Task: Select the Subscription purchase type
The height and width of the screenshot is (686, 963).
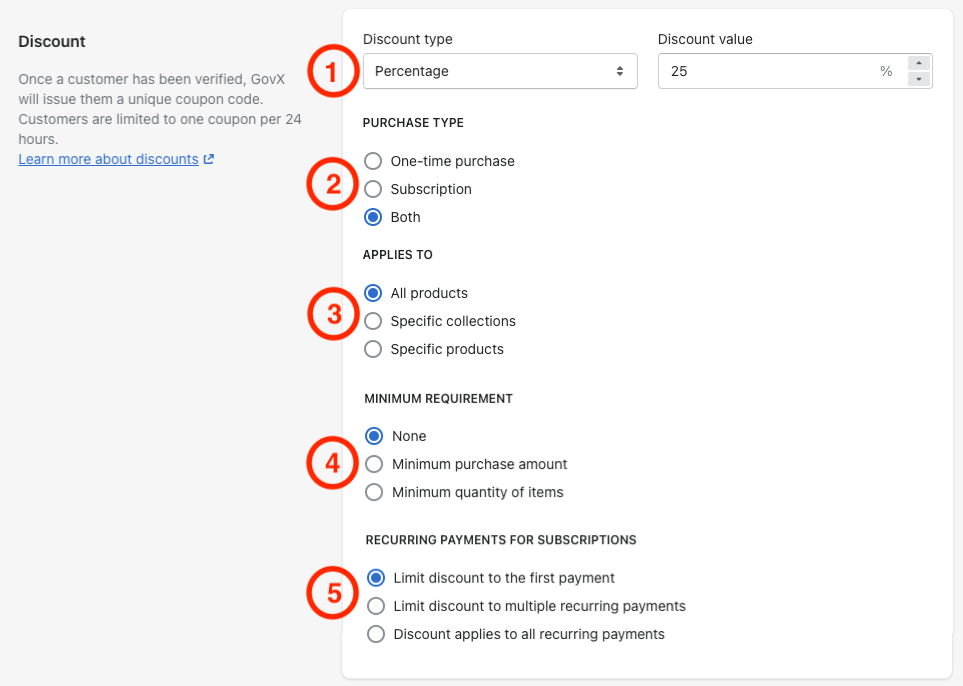Action: tap(373, 189)
